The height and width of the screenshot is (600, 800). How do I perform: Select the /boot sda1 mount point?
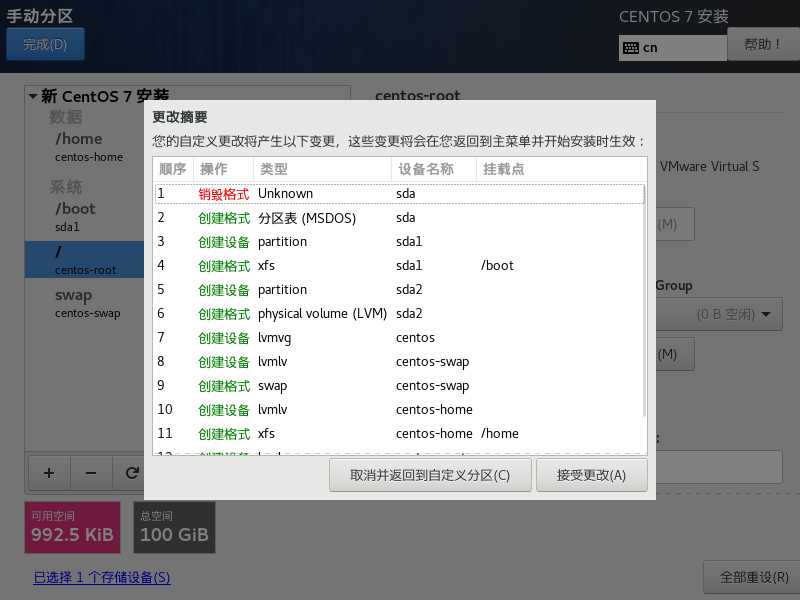(85, 217)
